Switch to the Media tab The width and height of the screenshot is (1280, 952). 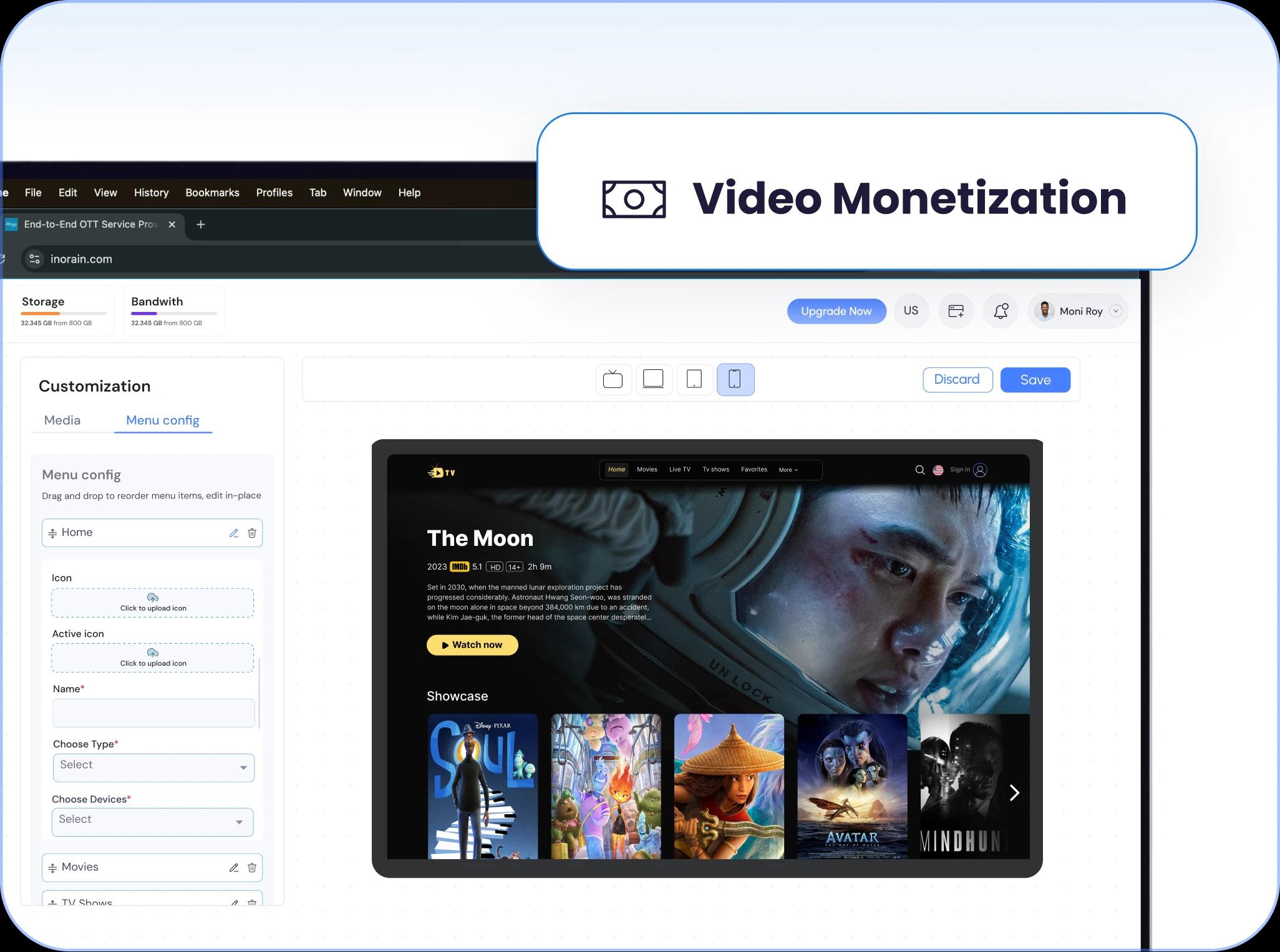pos(62,420)
